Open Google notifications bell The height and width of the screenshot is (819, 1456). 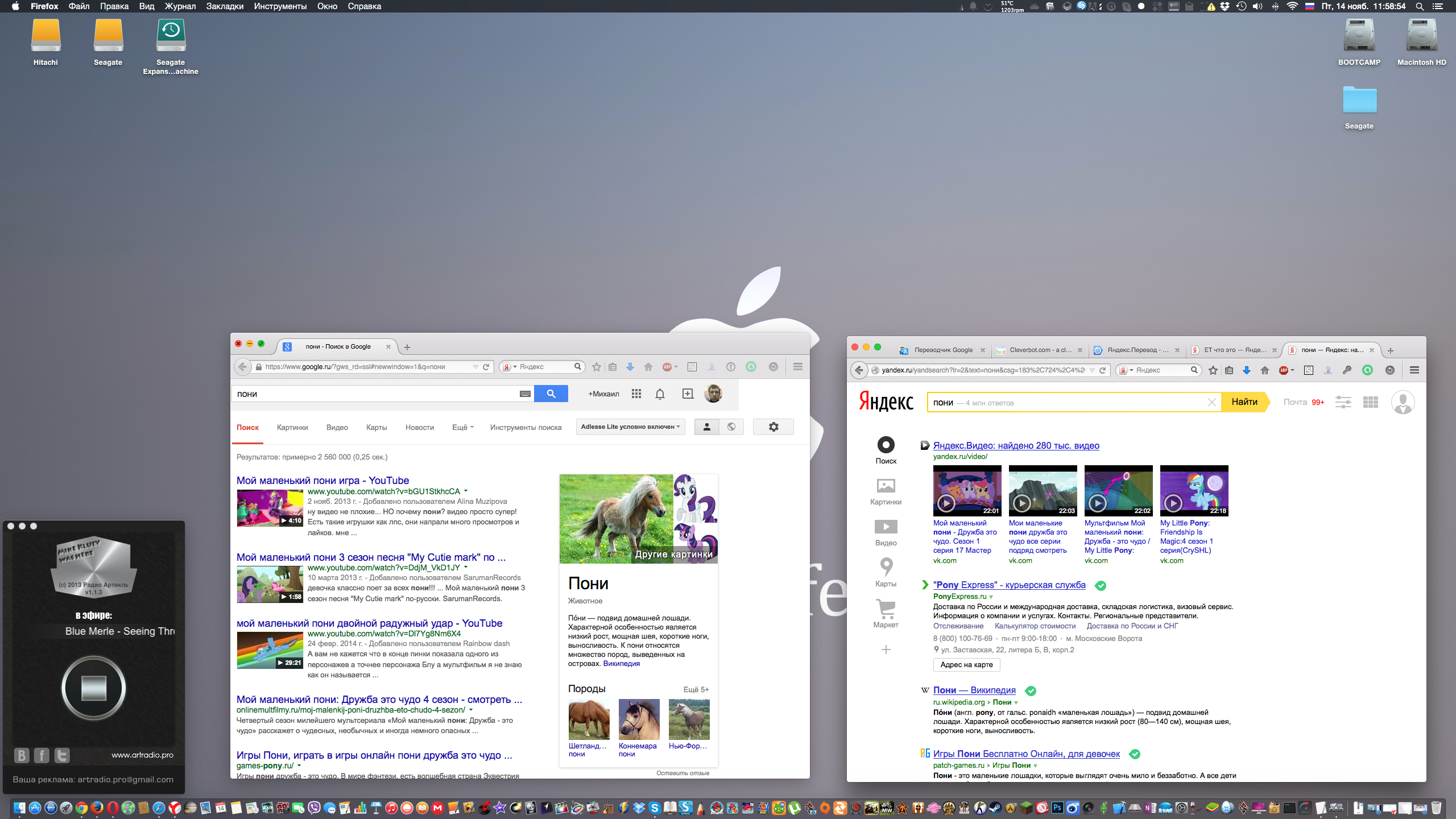[660, 394]
